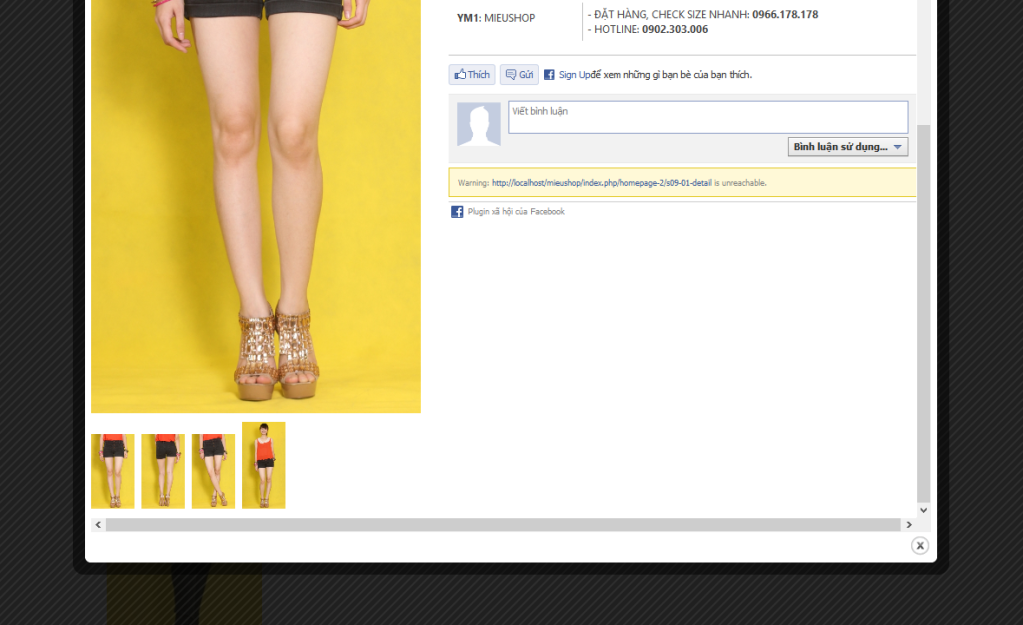This screenshot has width=1023, height=625.
Task: Open the Bình luận sử dụng dropdown
Action: (847, 147)
